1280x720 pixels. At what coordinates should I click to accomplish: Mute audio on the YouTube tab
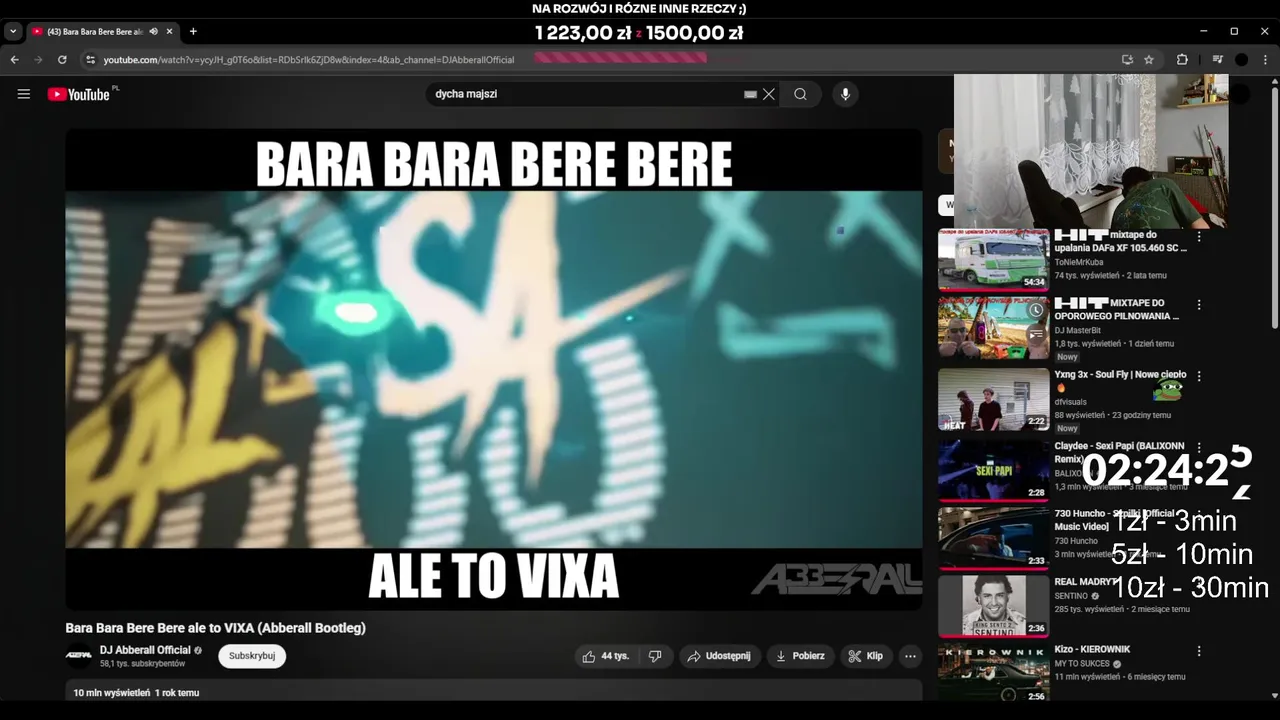[x=154, y=32]
